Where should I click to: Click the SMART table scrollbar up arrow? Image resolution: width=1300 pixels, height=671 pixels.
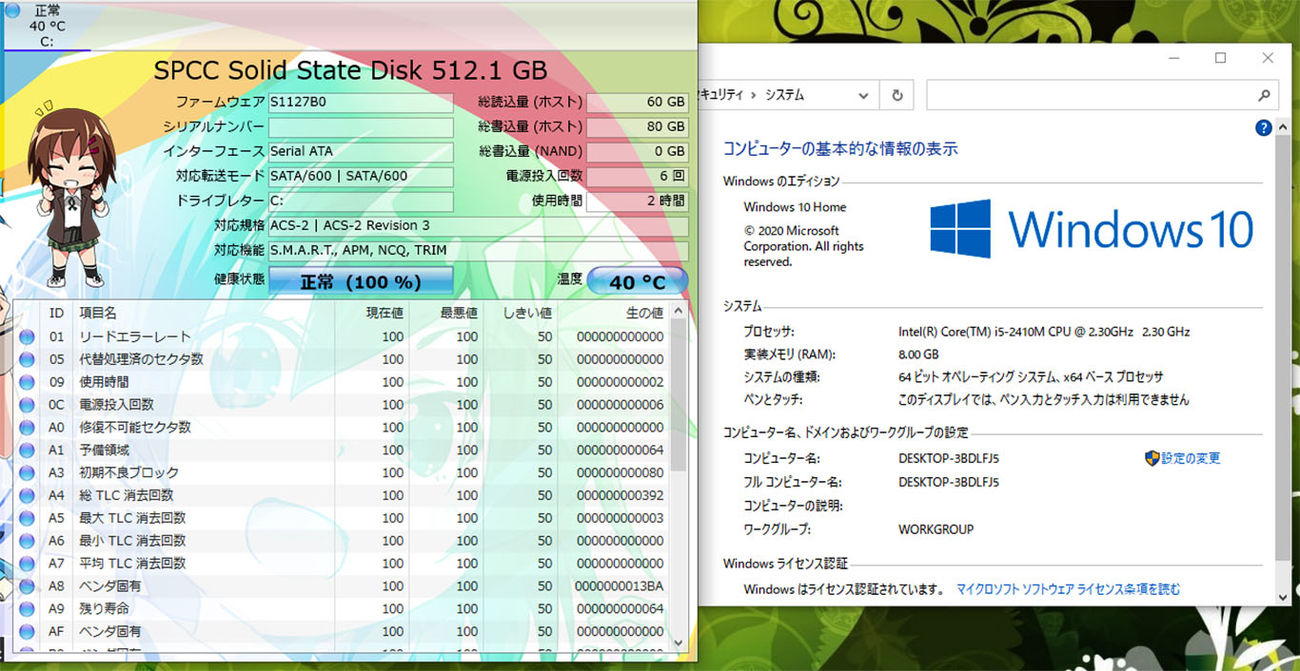(x=679, y=310)
